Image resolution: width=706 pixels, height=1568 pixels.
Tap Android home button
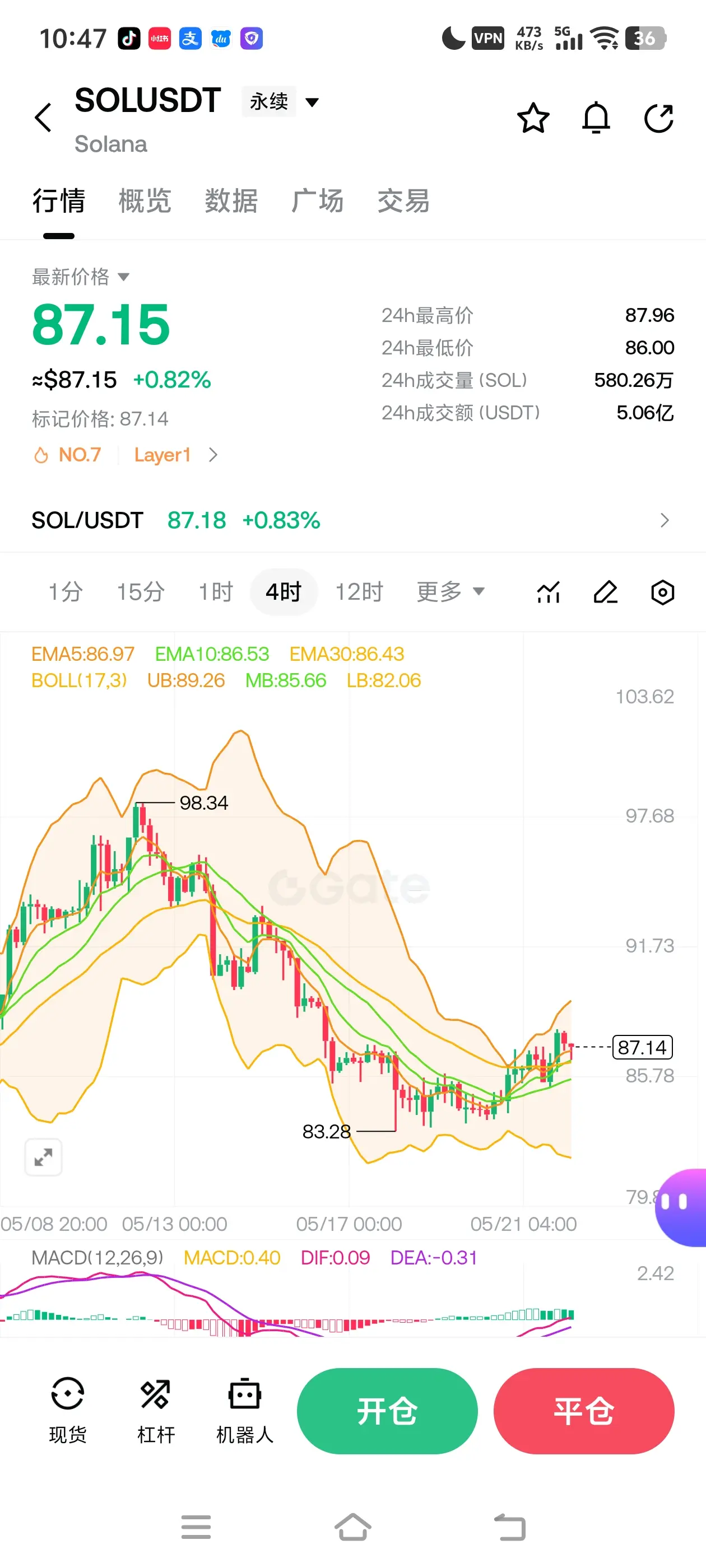[x=352, y=1527]
